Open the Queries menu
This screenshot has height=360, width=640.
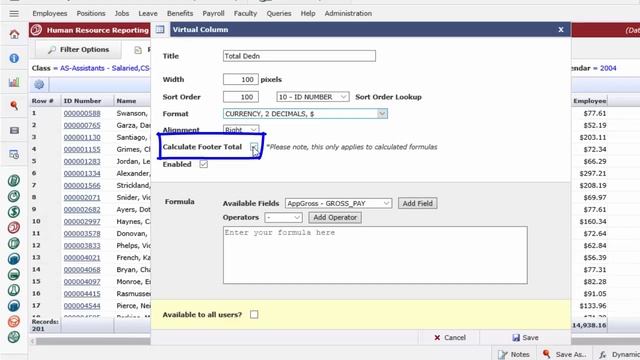pos(279,13)
